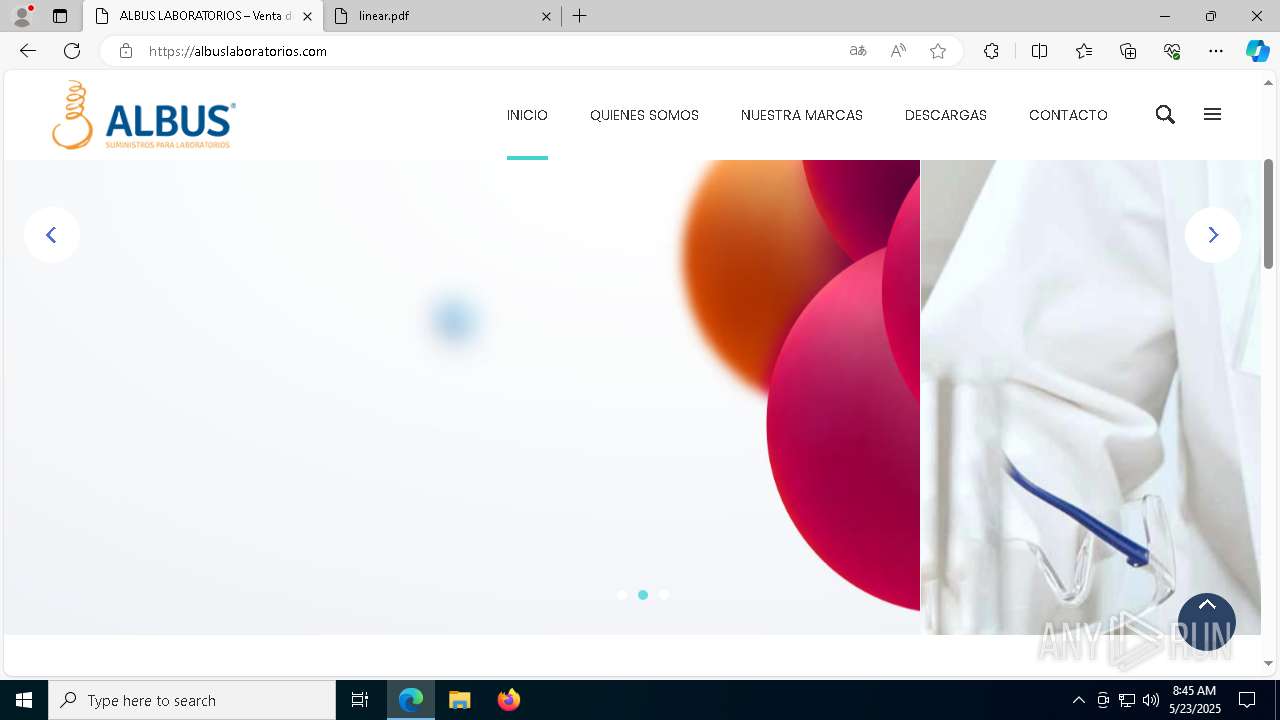Open Collections panel
The image size is (1280, 720).
1128,51
